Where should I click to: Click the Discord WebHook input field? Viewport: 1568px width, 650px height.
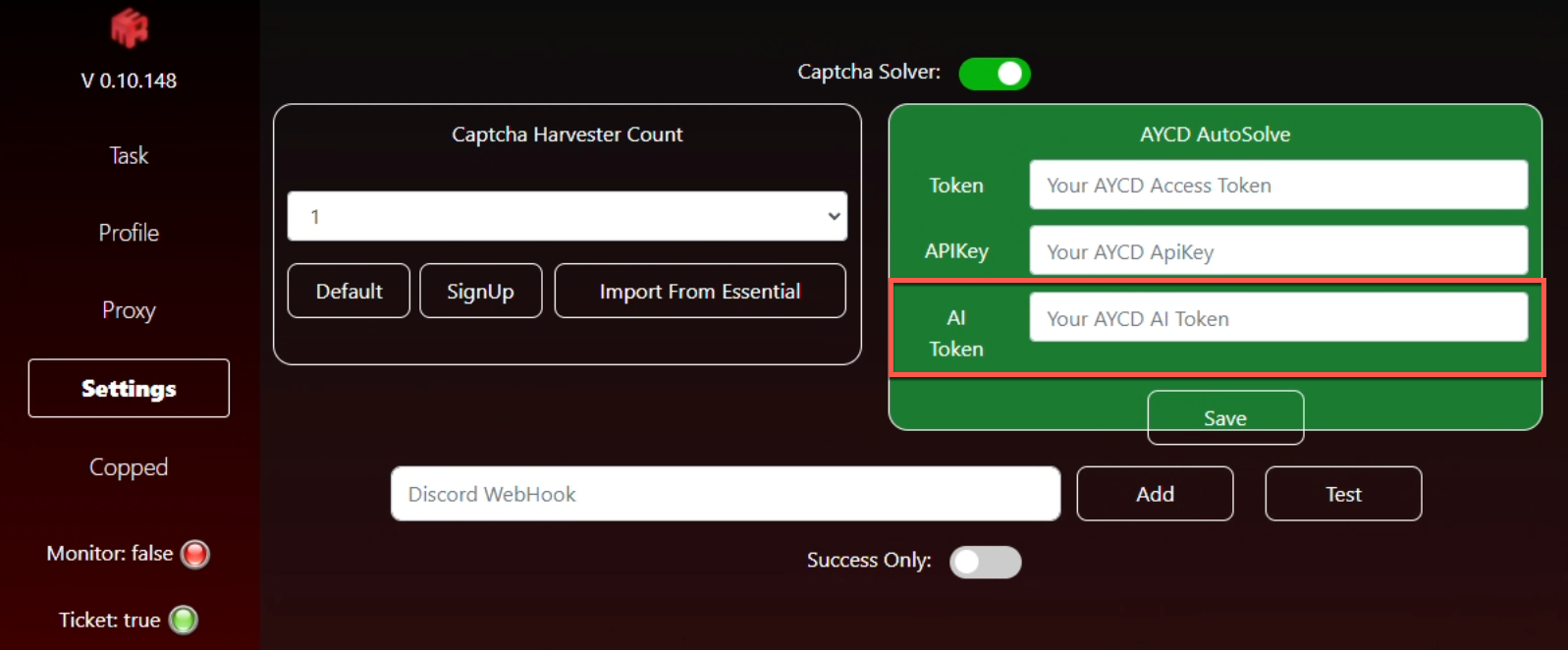coord(725,494)
